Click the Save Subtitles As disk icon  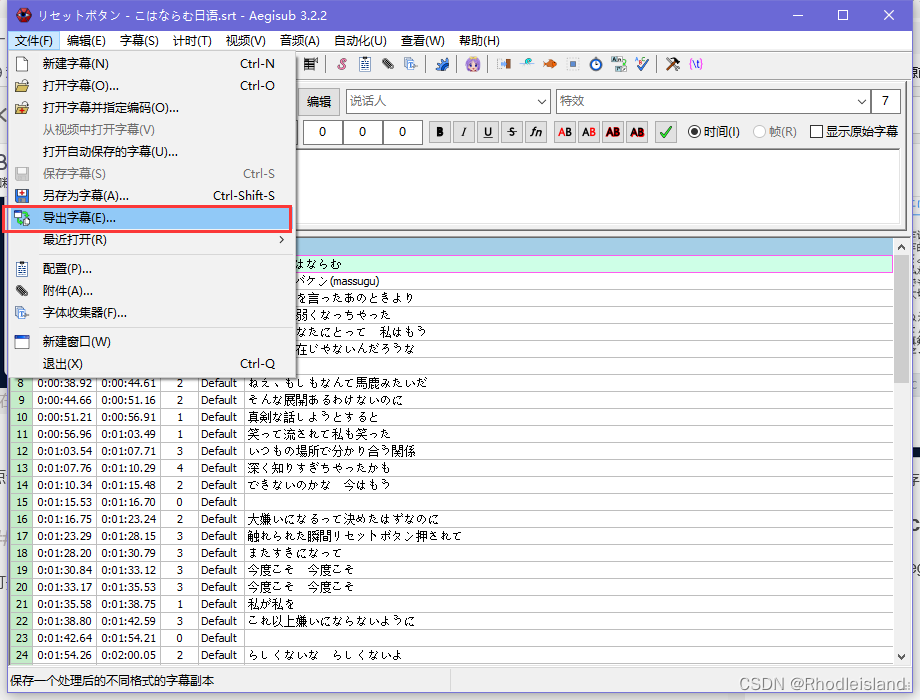[x=22, y=195]
